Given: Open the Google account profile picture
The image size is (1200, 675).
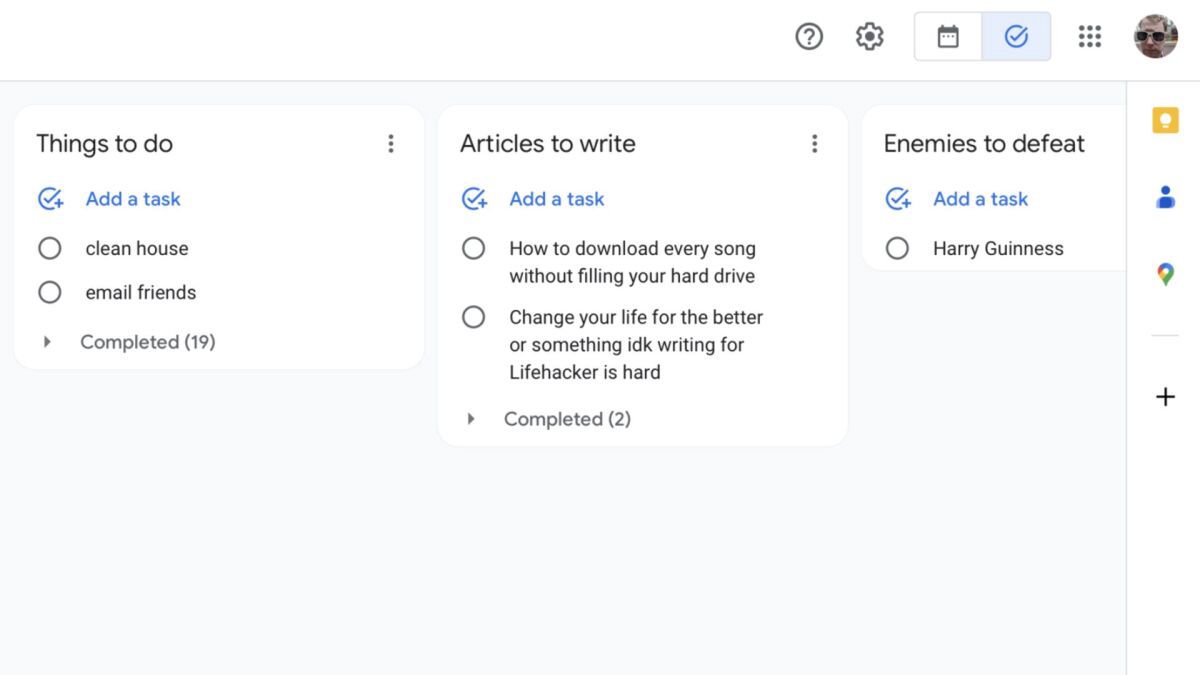Looking at the screenshot, I should pos(1155,37).
